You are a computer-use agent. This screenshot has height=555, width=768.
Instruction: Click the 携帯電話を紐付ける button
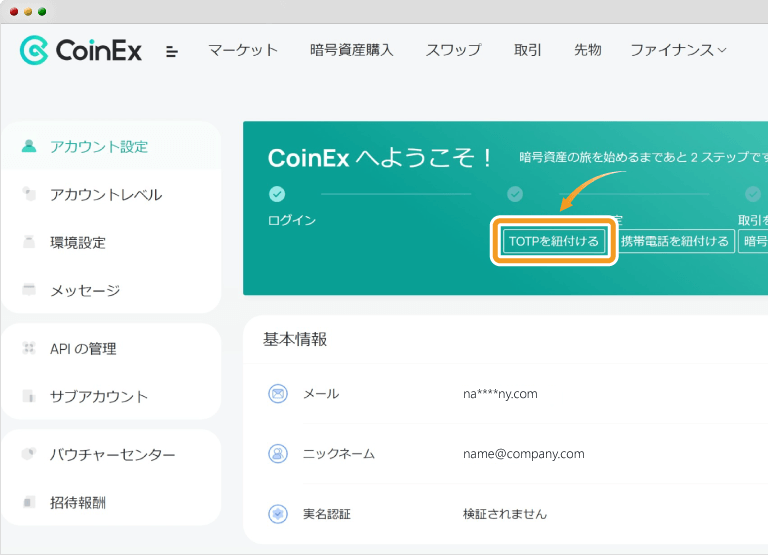pos(674,241)
